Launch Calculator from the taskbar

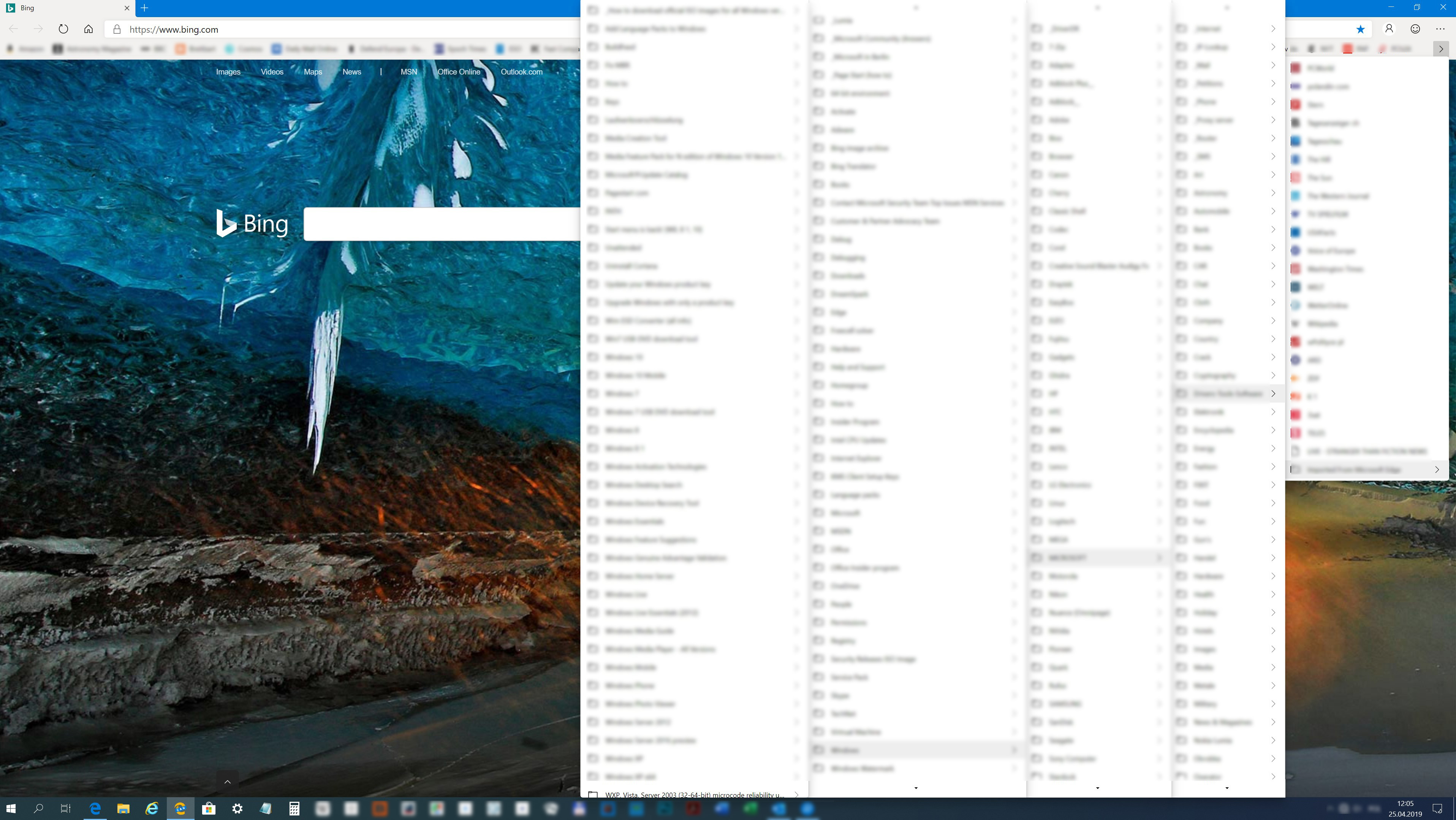(294, 809)
